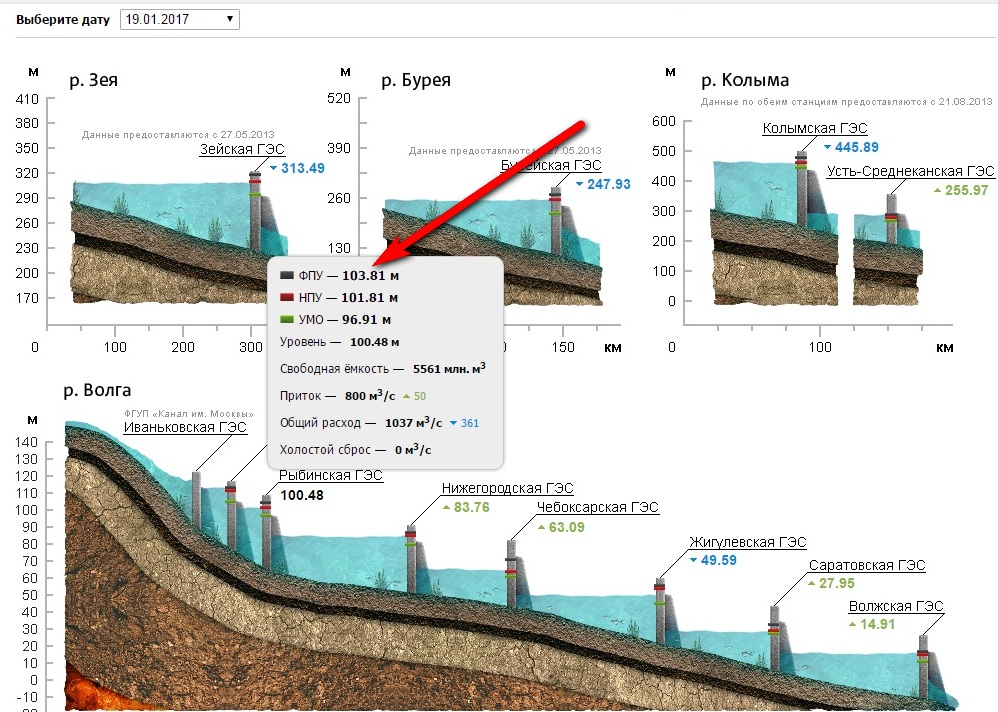
Task: Open the Саратовская ГЭС station label
Action: tap(867, 565)
